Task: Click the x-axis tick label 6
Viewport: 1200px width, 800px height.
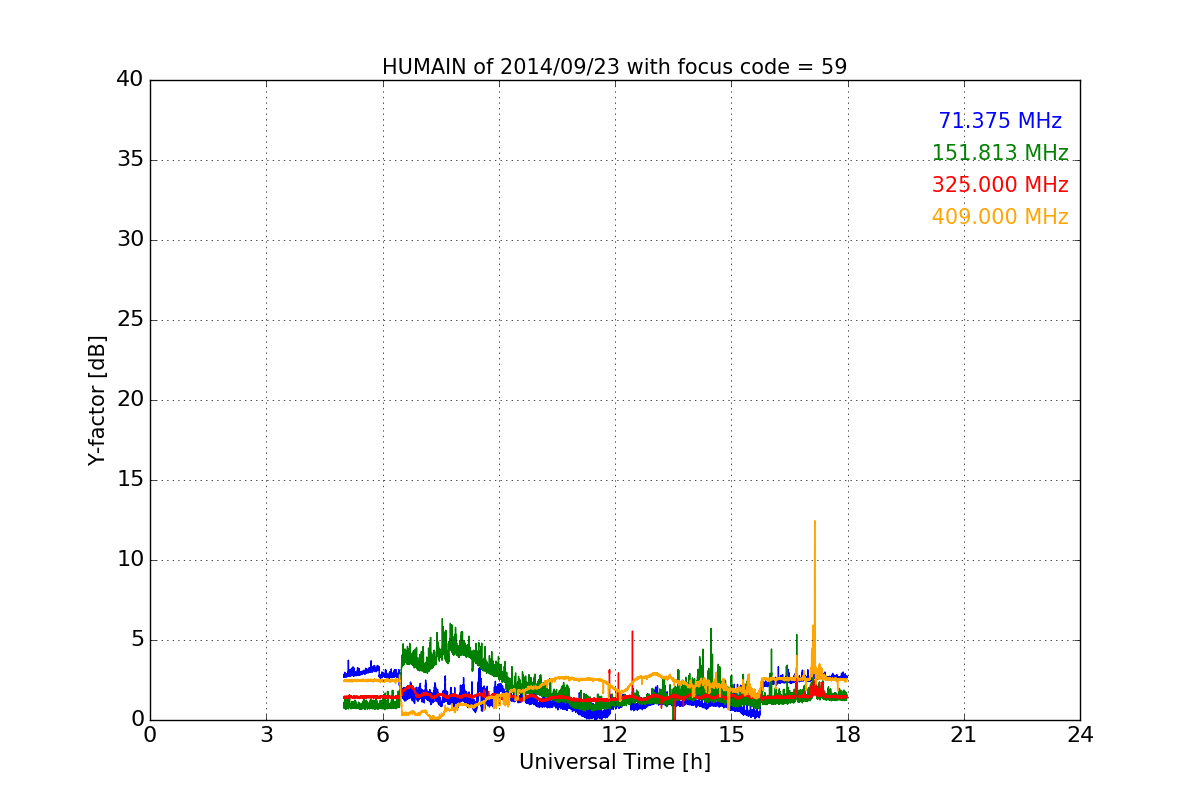Action: [x=383, y=735]
